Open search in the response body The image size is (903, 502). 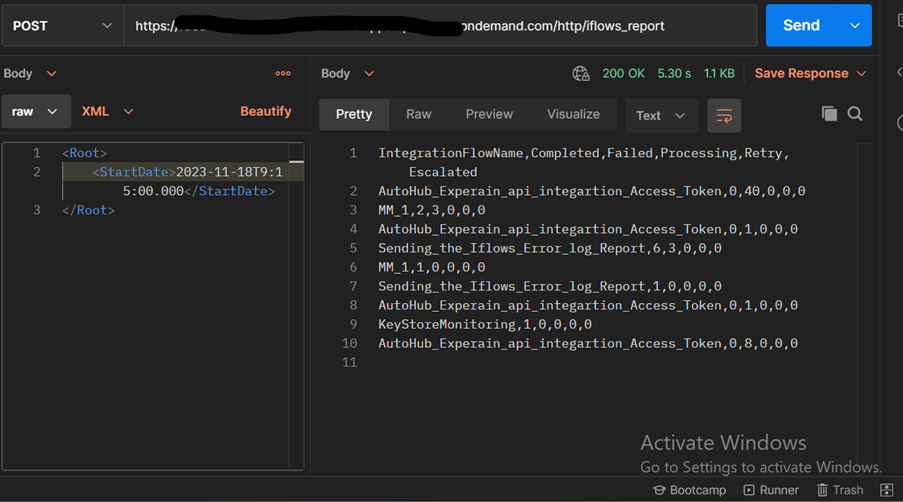click(x=855, y=113)
